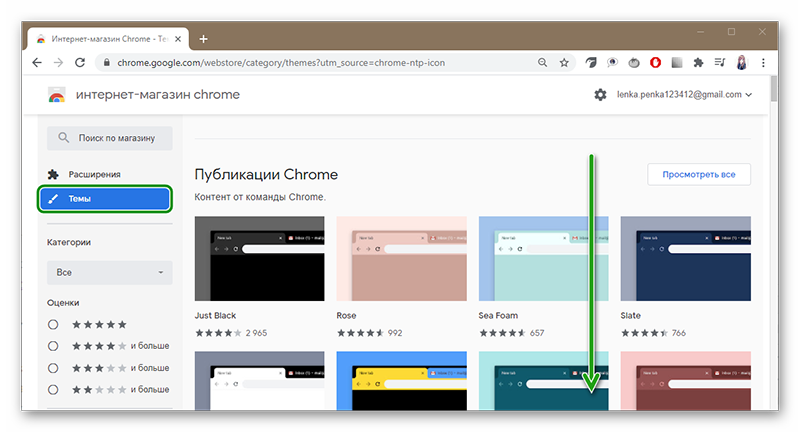
Task: Maximize the Chrome window
Action: pyautogui.click(x=731, y=32)
